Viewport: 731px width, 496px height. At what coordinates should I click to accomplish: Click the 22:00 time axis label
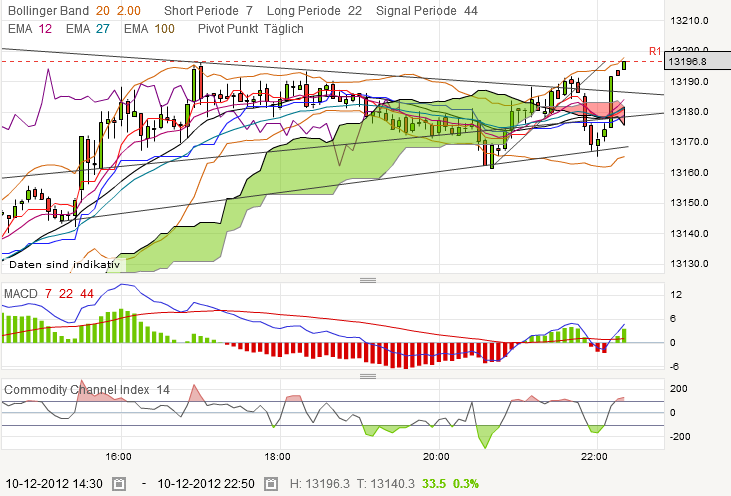point(594,457)
